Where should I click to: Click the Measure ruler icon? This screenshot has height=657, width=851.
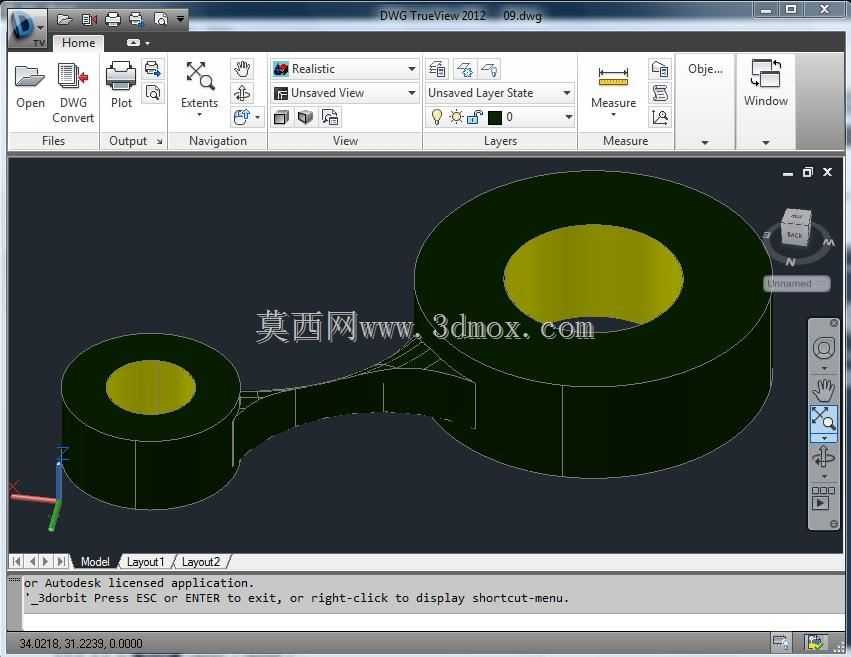click(x=613, y=77)
